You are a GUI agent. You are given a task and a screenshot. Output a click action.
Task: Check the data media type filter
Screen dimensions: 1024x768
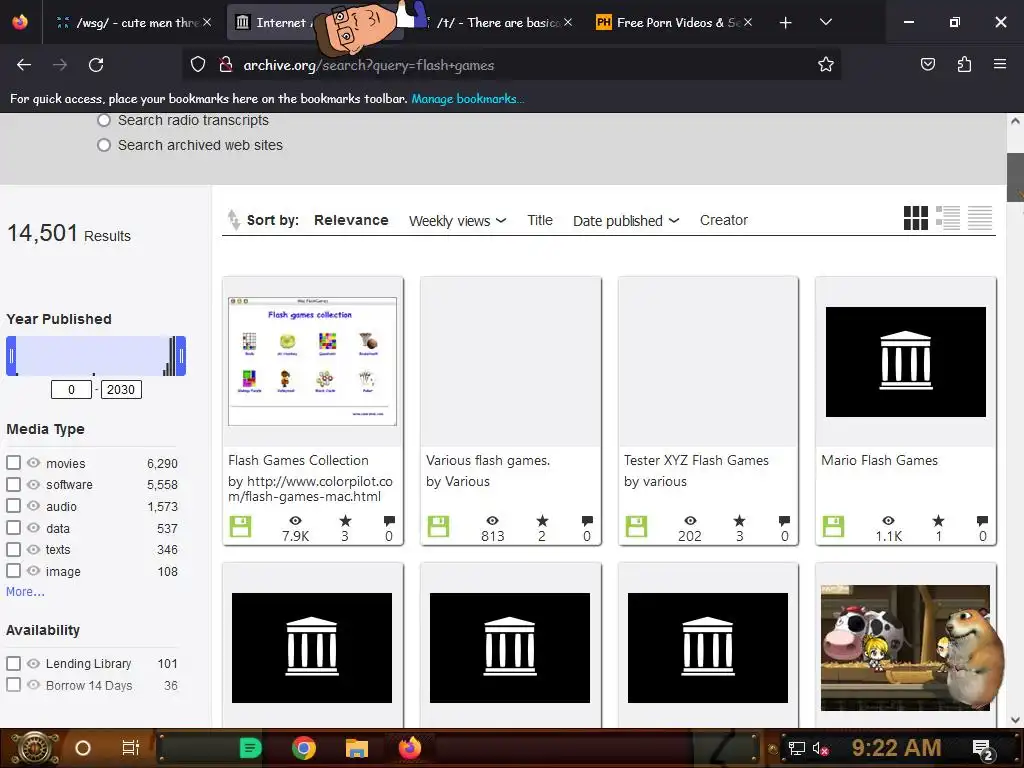click(x=13, y=528)
